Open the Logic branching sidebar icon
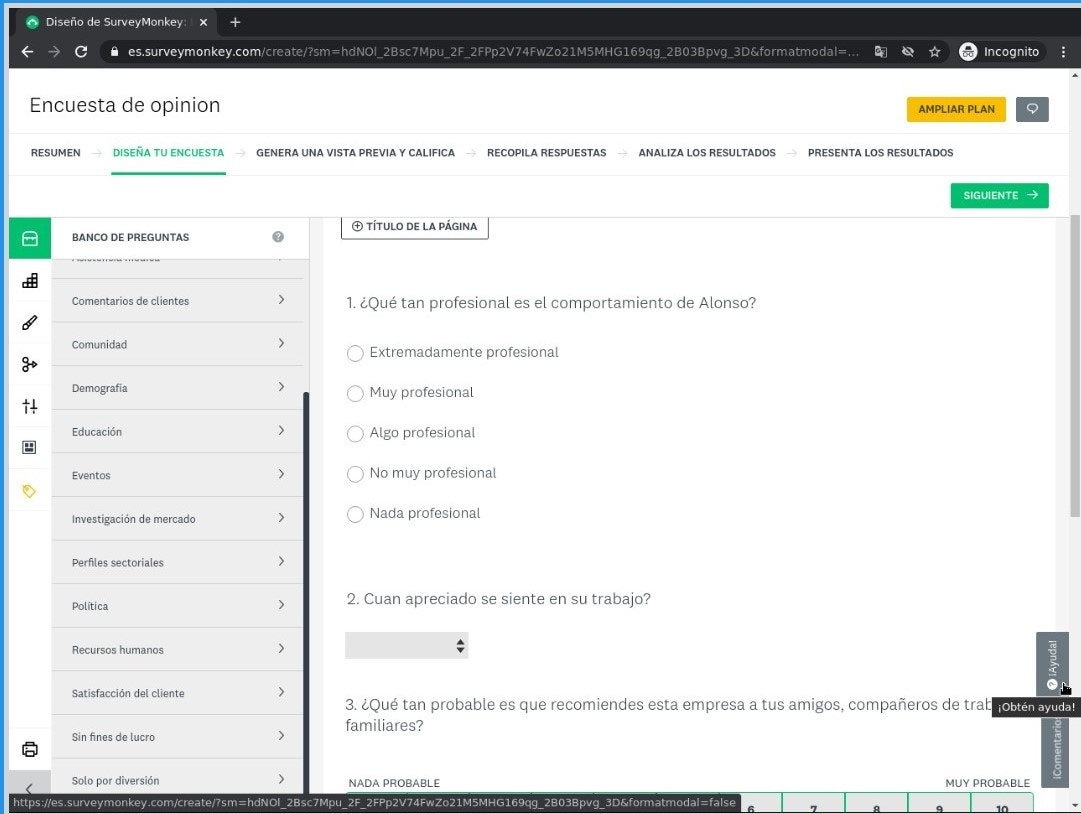Viewport: 1081px width, 814px height. pos(30,364)
